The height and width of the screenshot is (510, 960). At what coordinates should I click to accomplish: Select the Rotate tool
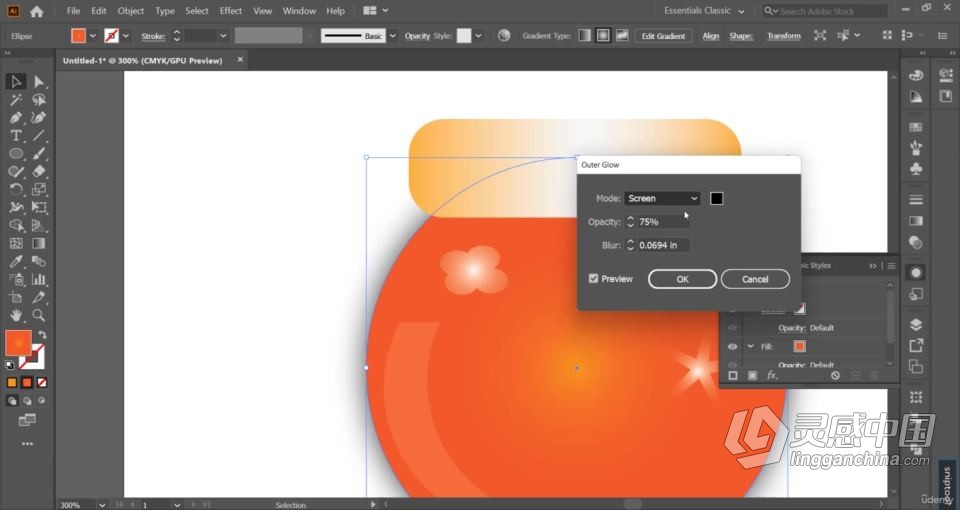[x=16, y=189]
